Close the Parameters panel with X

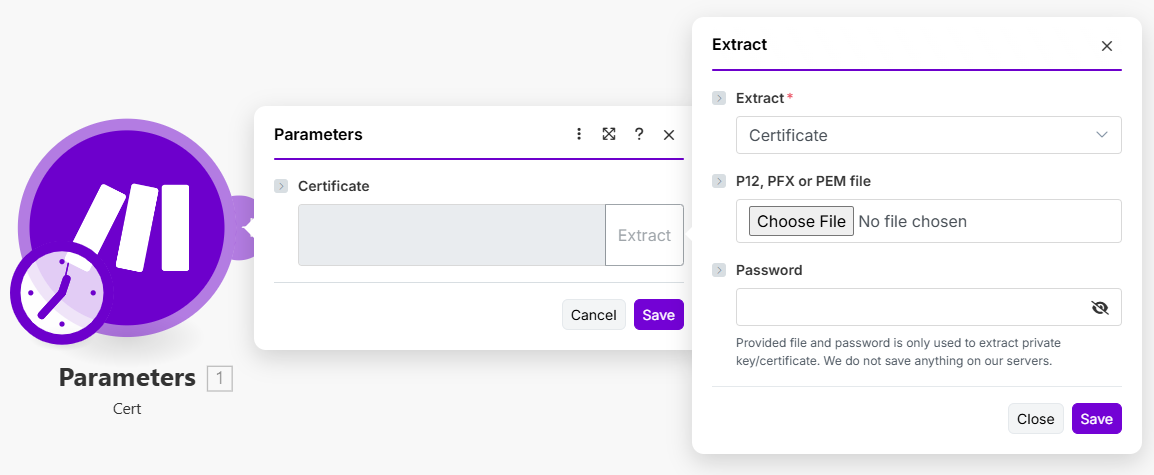(669, 134)
